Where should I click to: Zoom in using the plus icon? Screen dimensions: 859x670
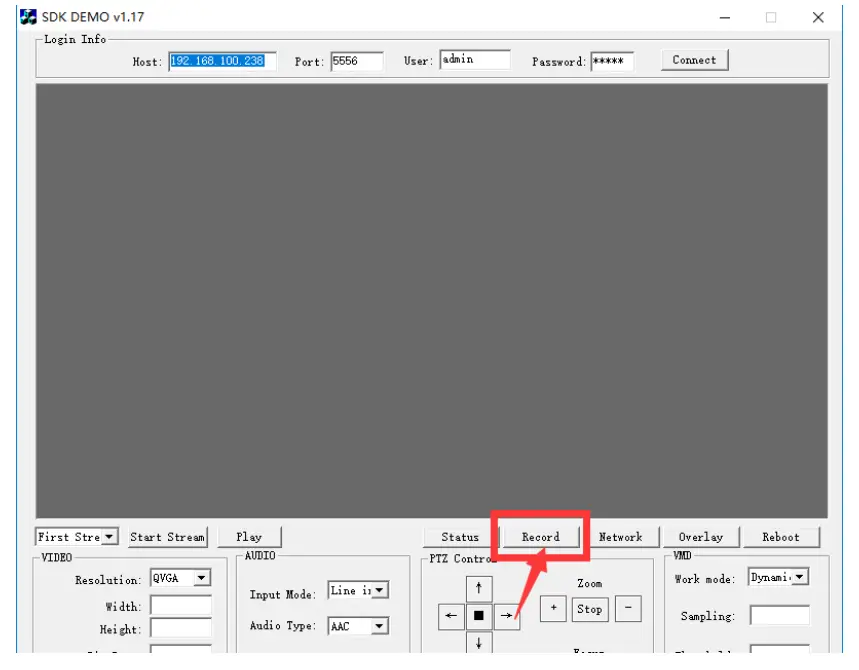click(552, 609)
